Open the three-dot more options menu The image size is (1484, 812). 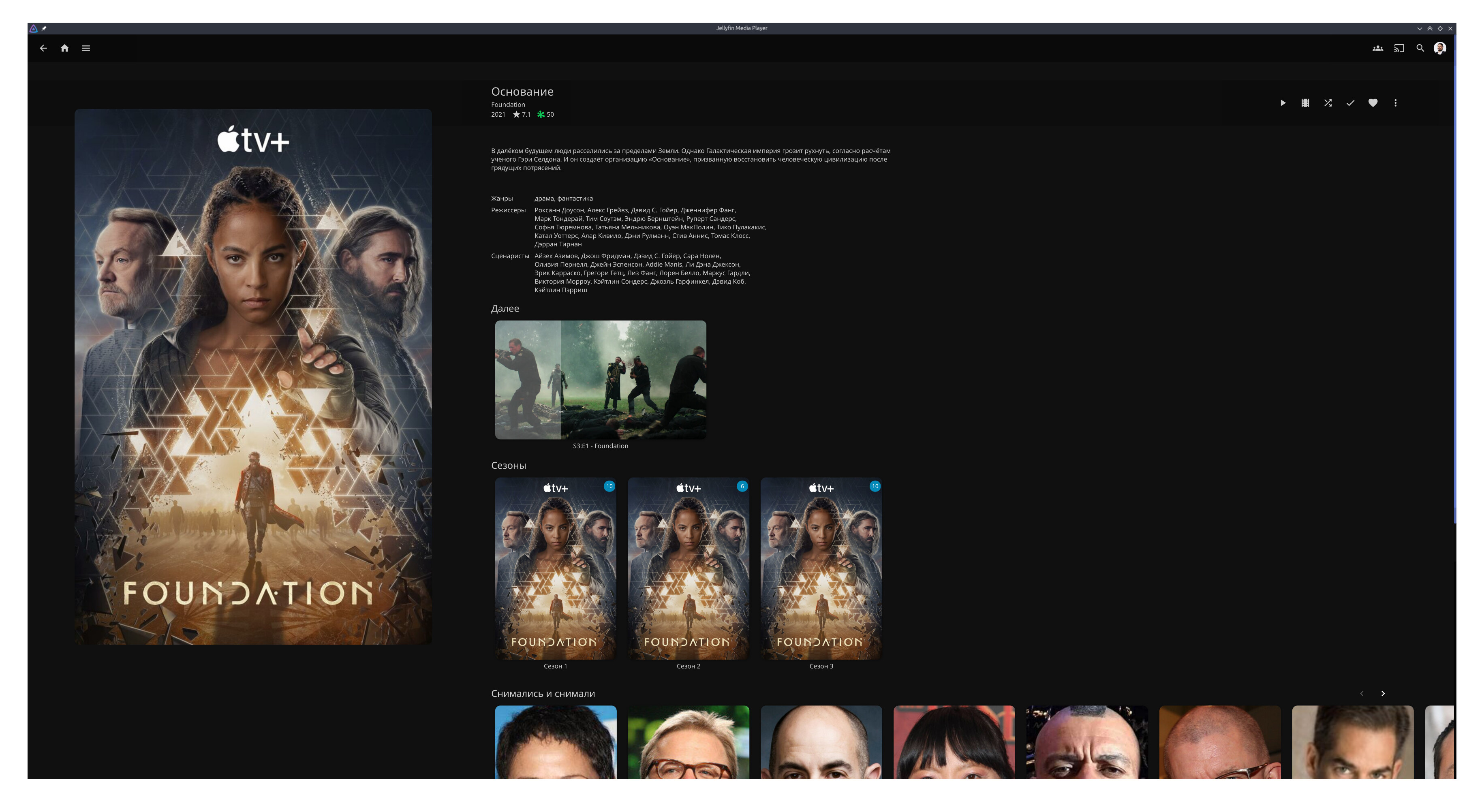click(x=1395, y=103)
